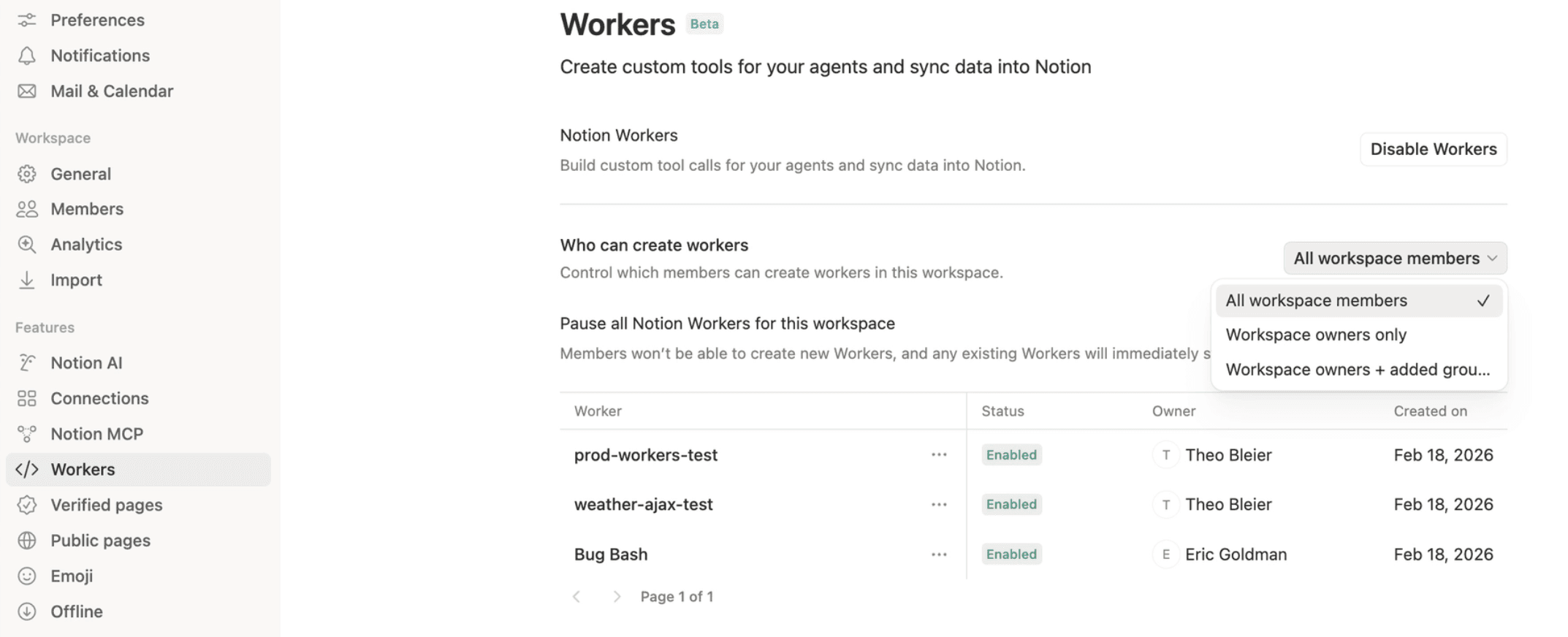1568x637 pixels.
Task: Click the General gear icon
Action: point(27,174)
